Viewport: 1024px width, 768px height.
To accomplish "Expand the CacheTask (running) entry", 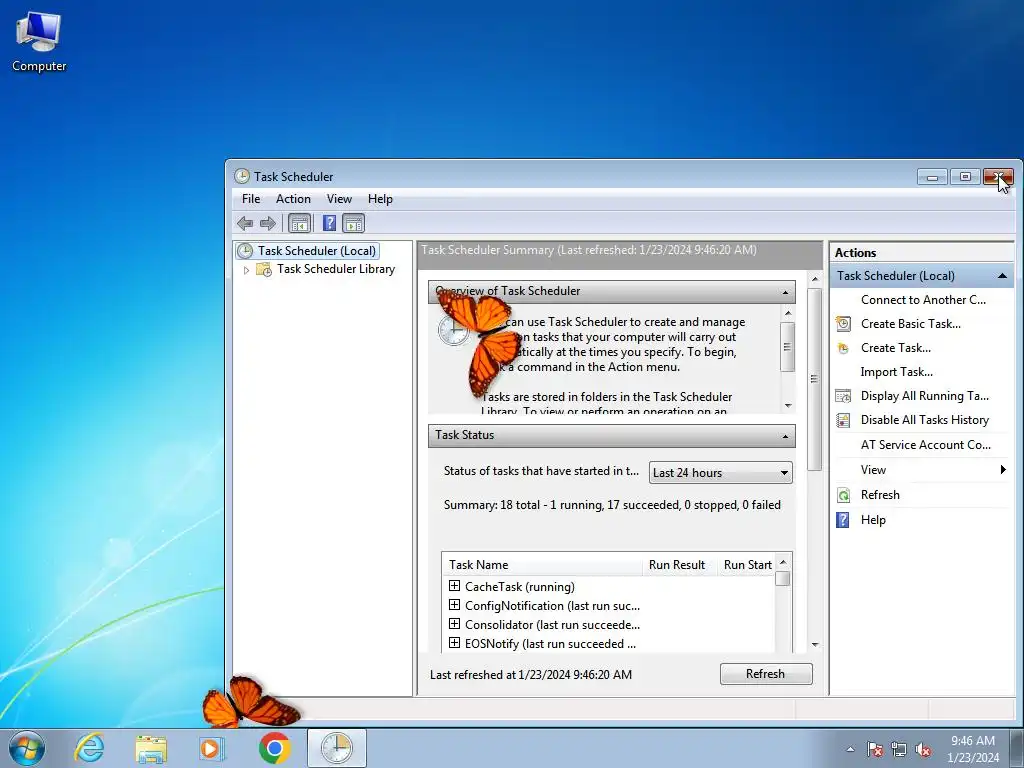I will click(x=455, y=586).
